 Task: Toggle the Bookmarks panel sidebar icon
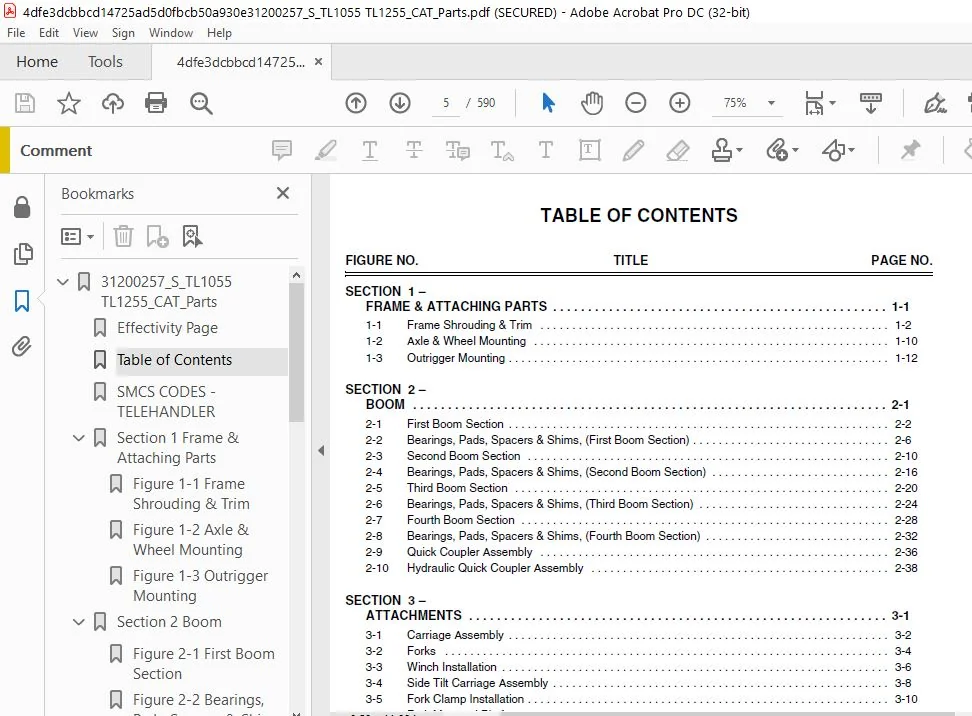(22, 301)
